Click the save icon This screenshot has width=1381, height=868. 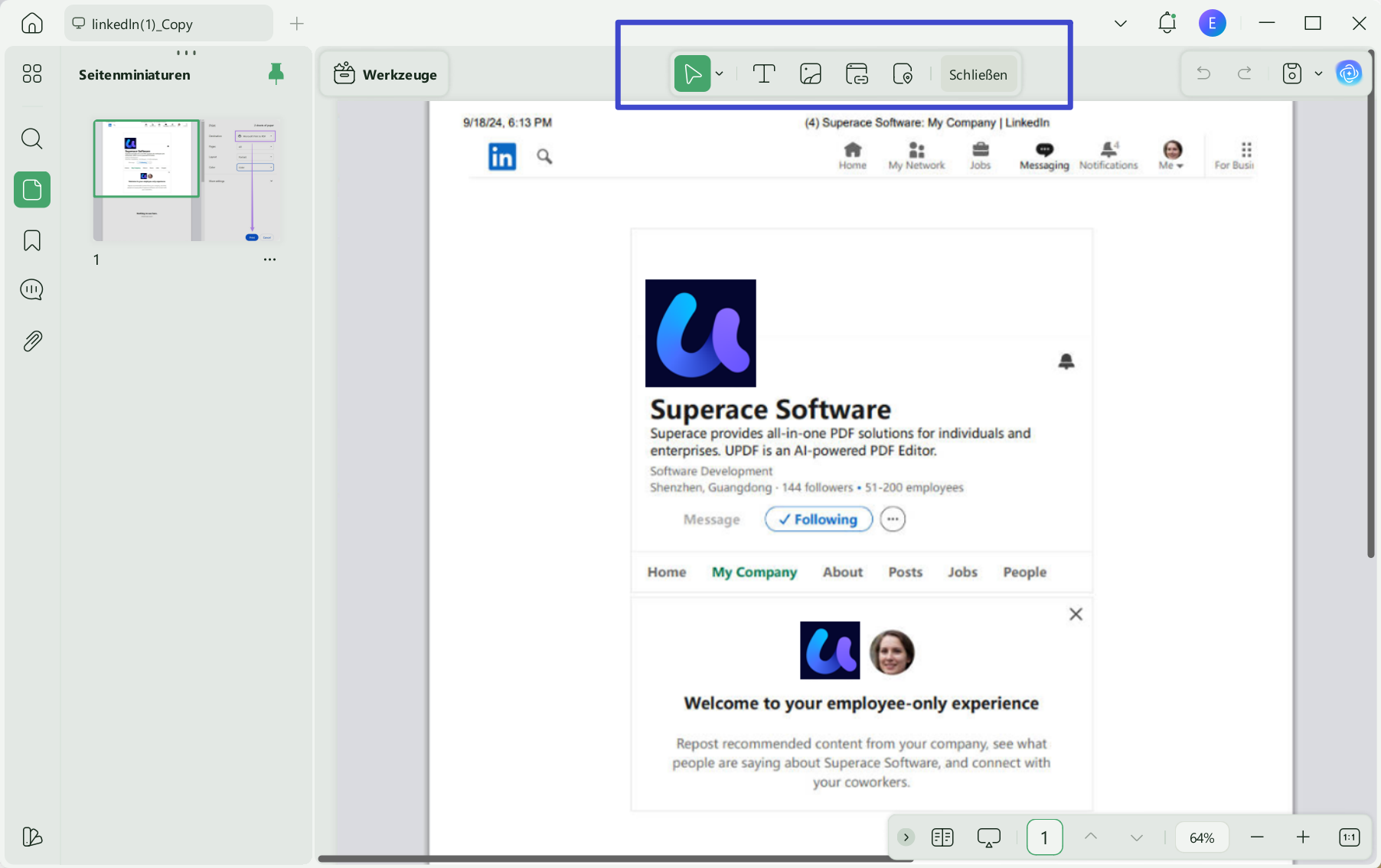(1292, 73)
